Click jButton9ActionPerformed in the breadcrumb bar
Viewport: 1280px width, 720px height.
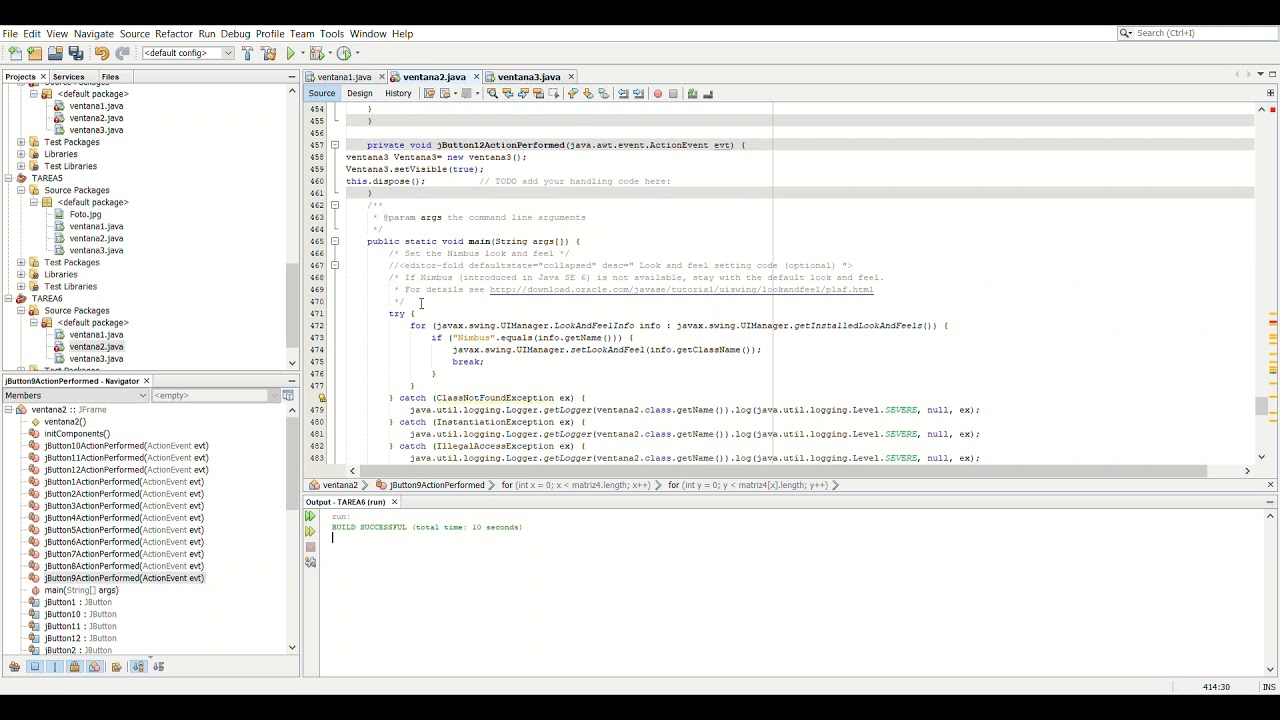(x=437, y=485)
